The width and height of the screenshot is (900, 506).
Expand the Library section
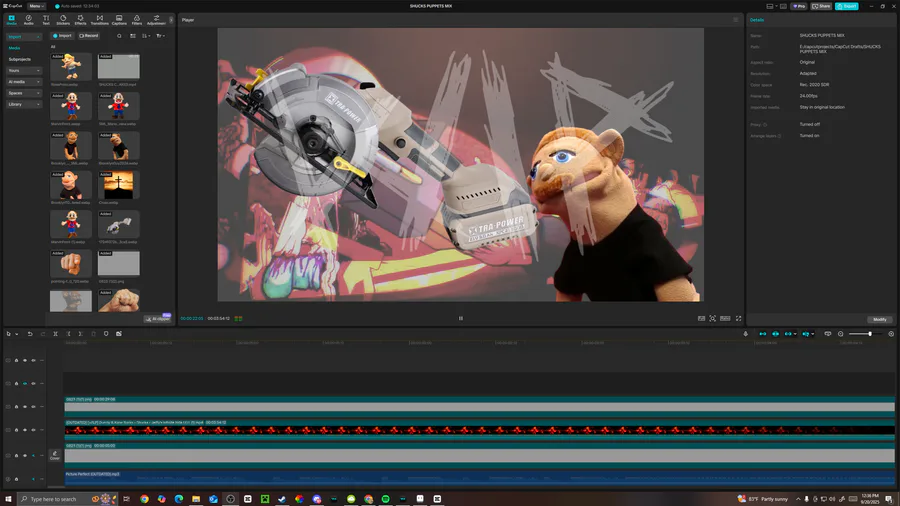pyautogui.click(x=24, y=104)
